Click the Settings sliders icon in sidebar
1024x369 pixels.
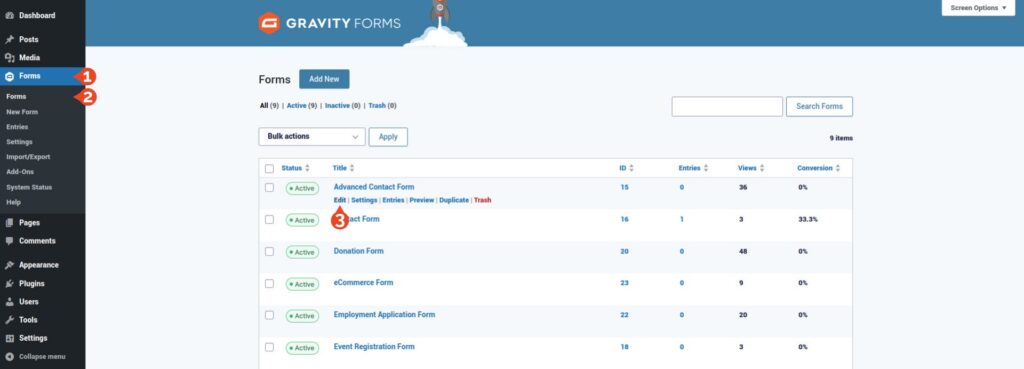[10, 338]
